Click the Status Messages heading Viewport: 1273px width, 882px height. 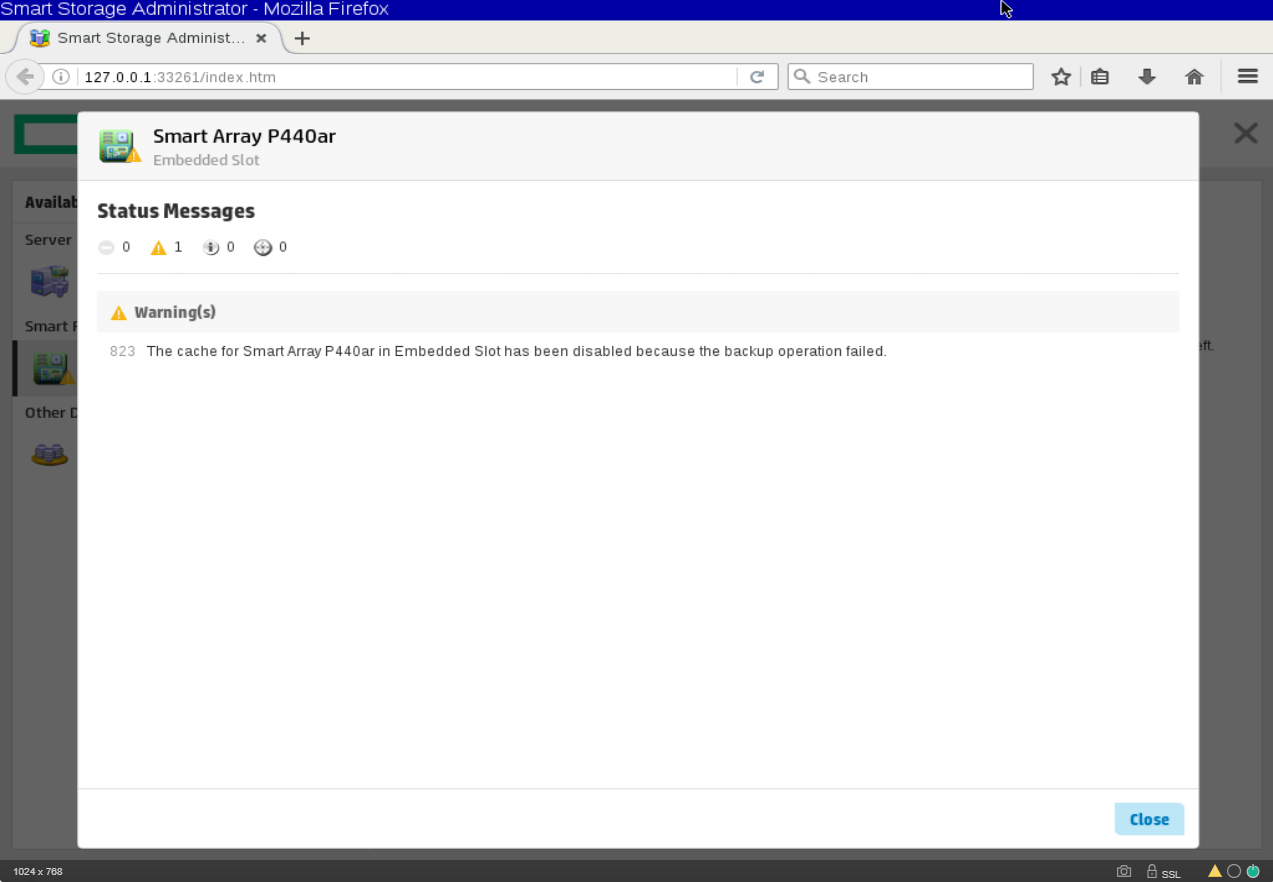[176, 211]
